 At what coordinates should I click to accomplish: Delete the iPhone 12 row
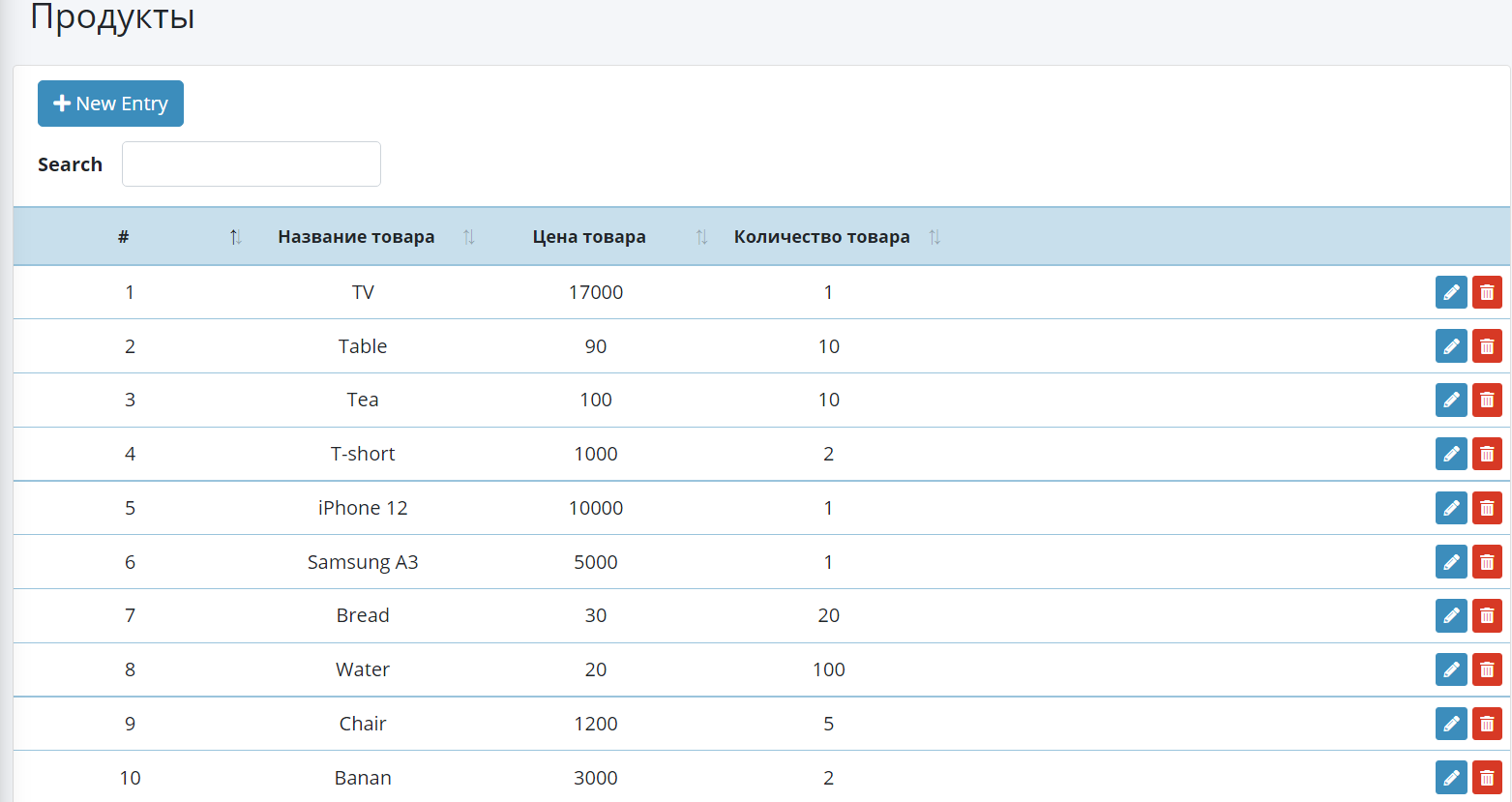point(1487,508)
